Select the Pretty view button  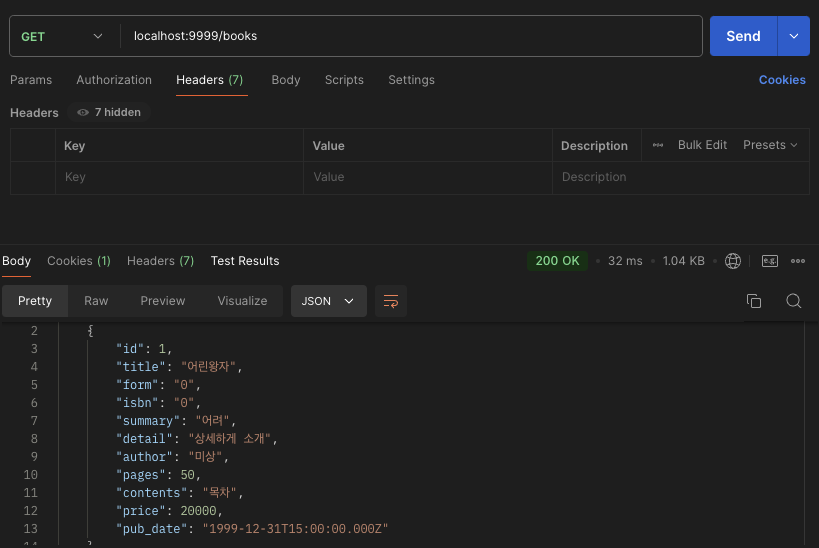coord(35,301)
